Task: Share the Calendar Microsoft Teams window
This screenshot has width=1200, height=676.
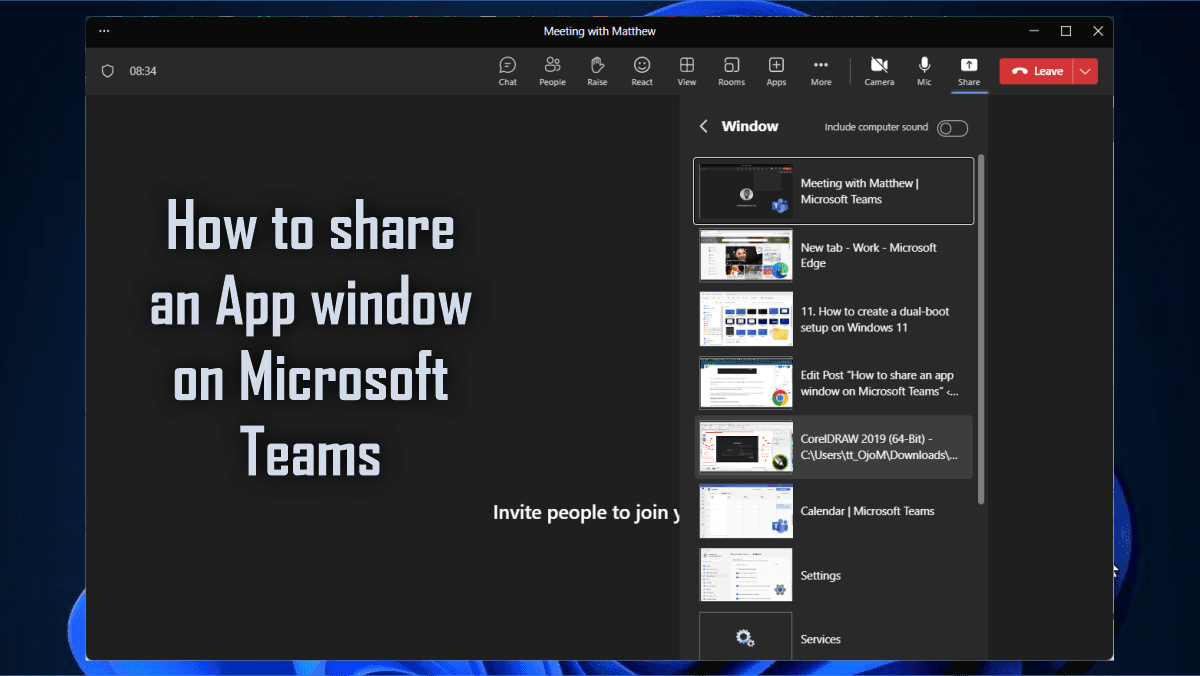Action: 833,511
